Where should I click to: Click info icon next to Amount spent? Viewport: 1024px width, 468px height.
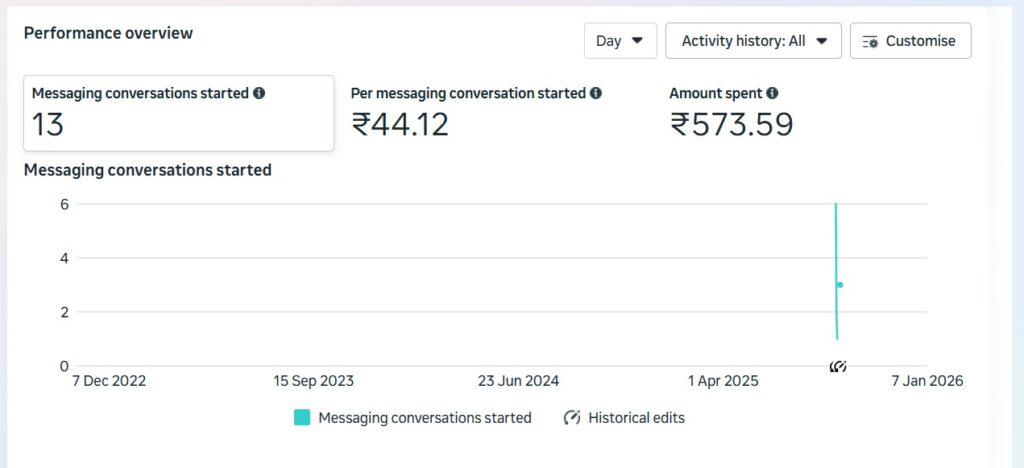[772, 93]
